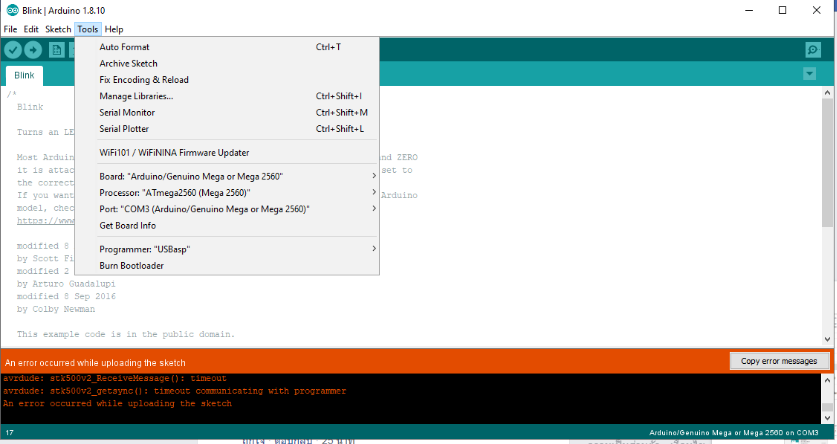This screenshot has height=444, width=837.
Task: Maximize the Arduino window
Action: [x=783, y=10]
